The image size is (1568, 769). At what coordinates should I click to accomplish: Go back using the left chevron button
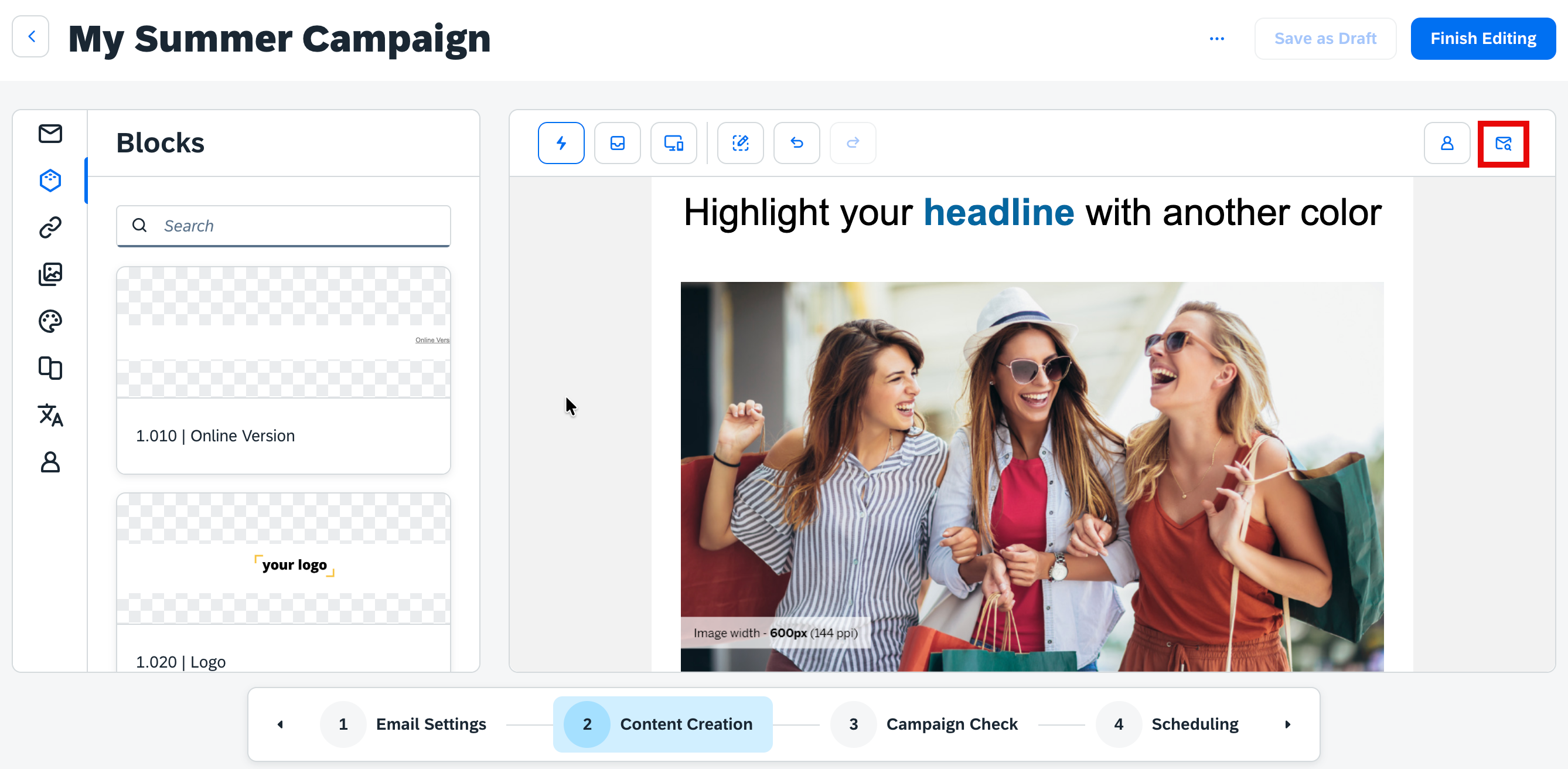coord(31,36)
